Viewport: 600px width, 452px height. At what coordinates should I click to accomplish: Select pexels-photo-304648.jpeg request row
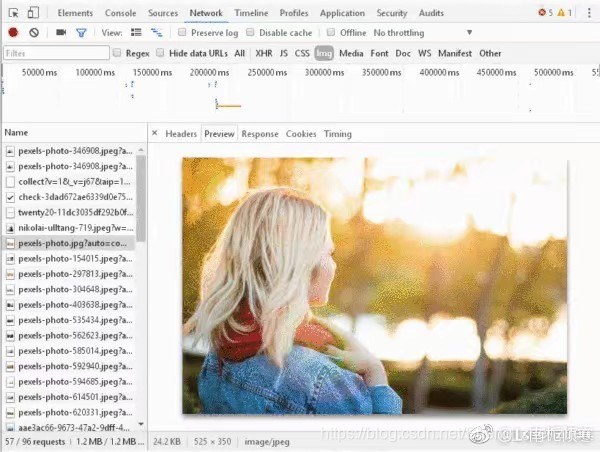[69, 289]
